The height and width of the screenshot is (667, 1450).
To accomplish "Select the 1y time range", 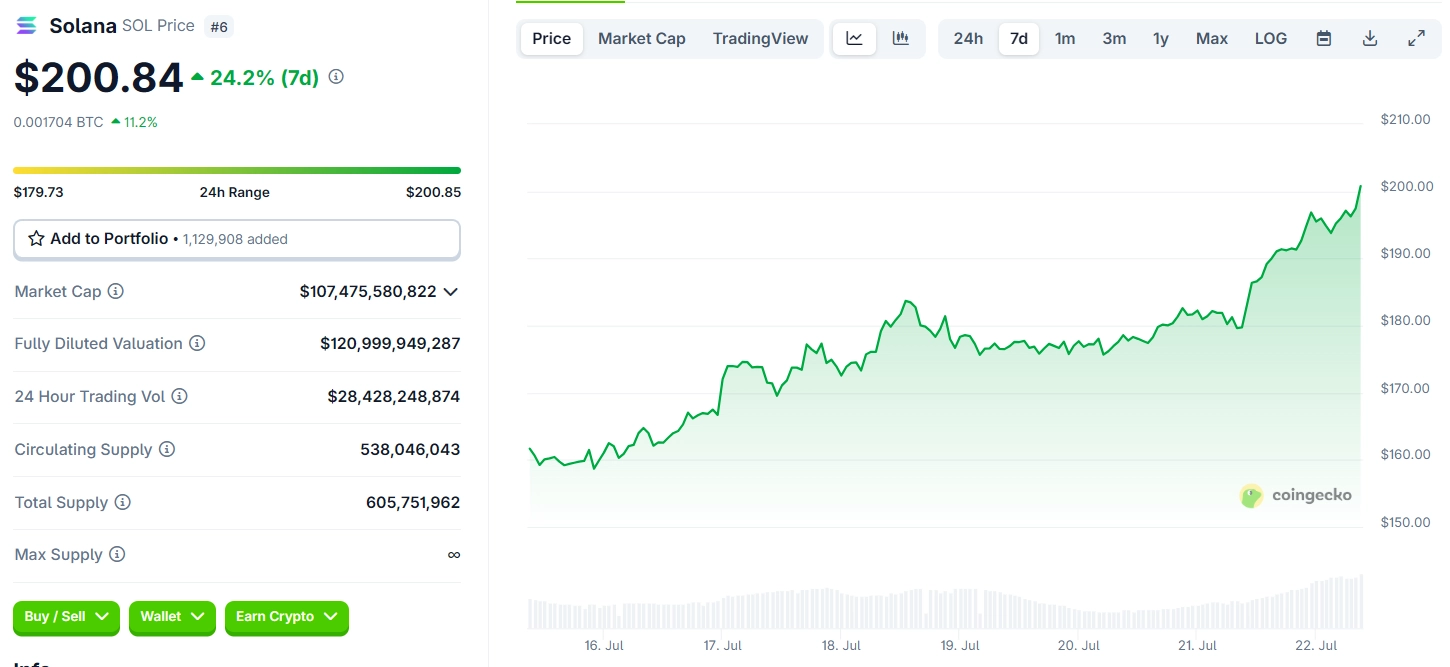I will coord(1161,38).
